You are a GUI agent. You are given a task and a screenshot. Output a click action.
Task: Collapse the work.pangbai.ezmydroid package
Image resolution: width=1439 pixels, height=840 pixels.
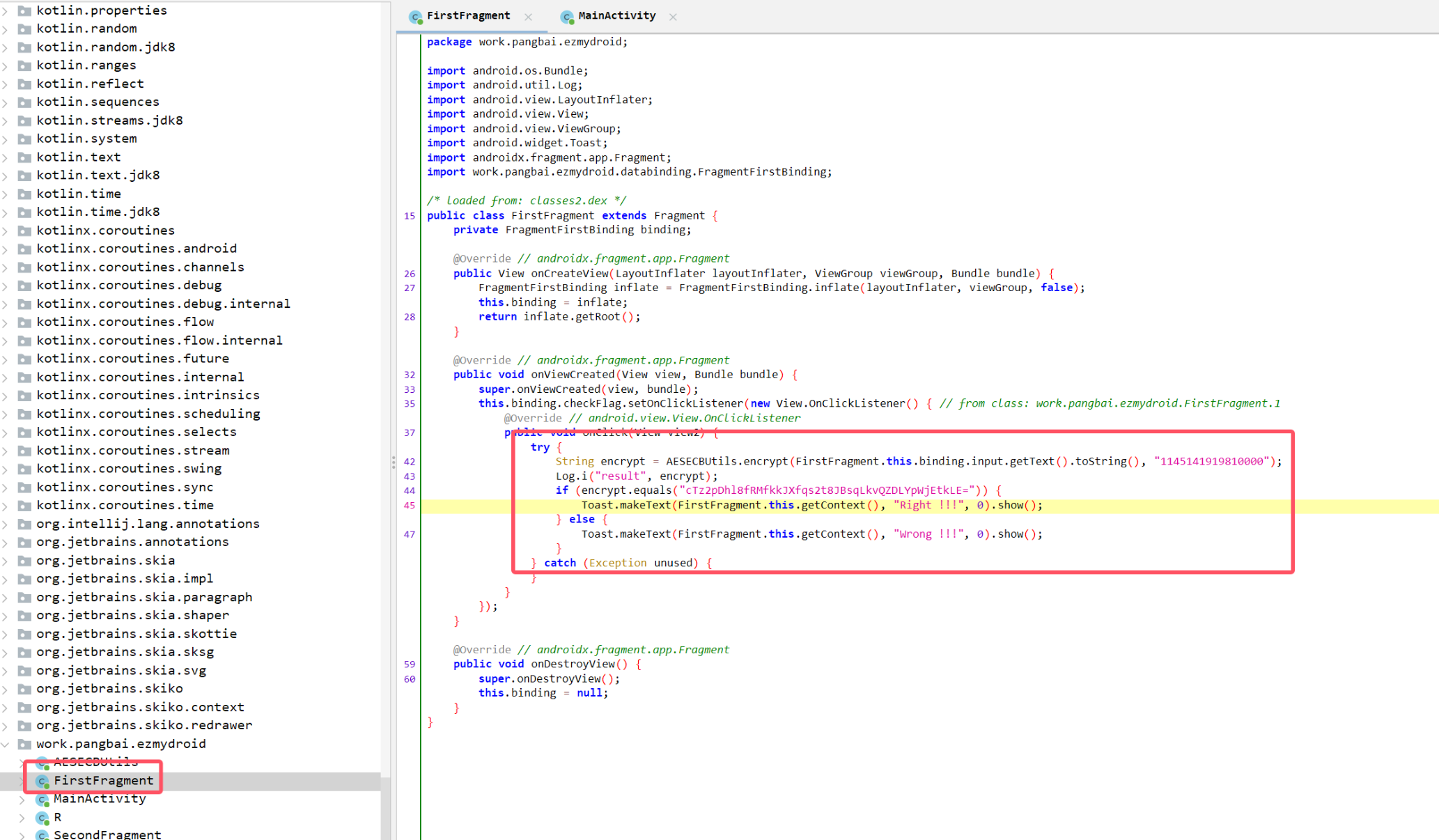point(6,744)
